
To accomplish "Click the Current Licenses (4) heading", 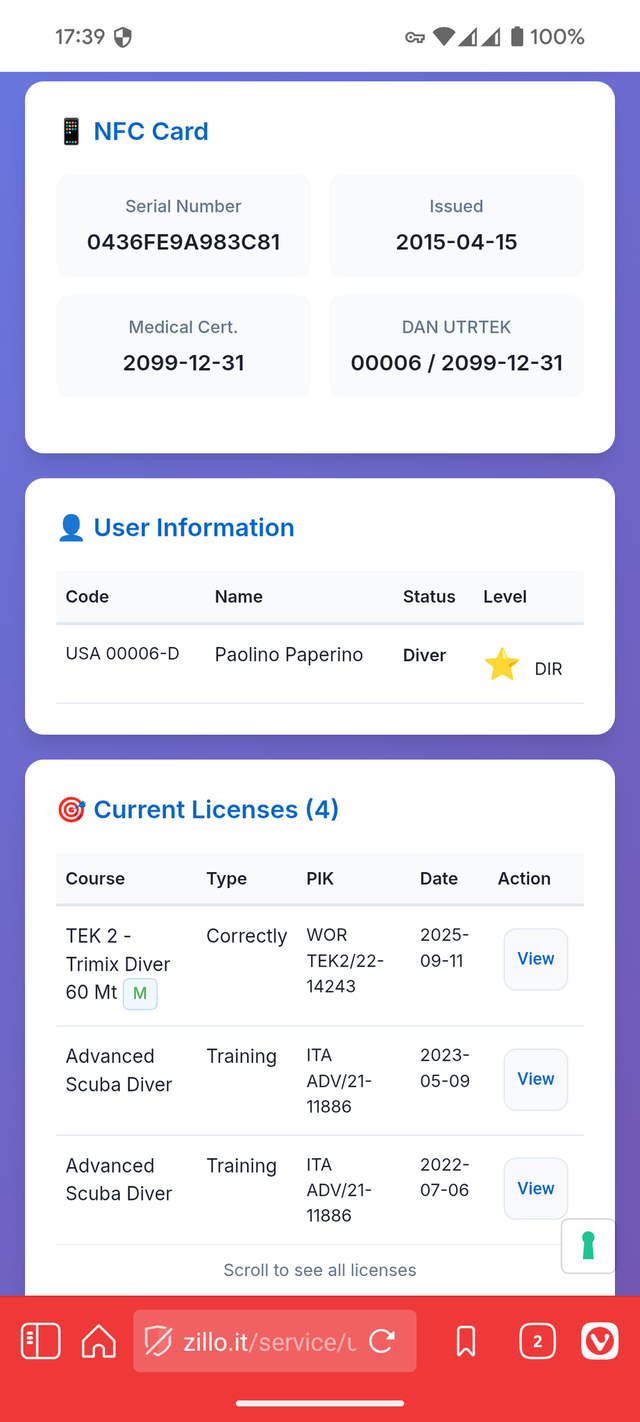I will [x=216, y=809].
